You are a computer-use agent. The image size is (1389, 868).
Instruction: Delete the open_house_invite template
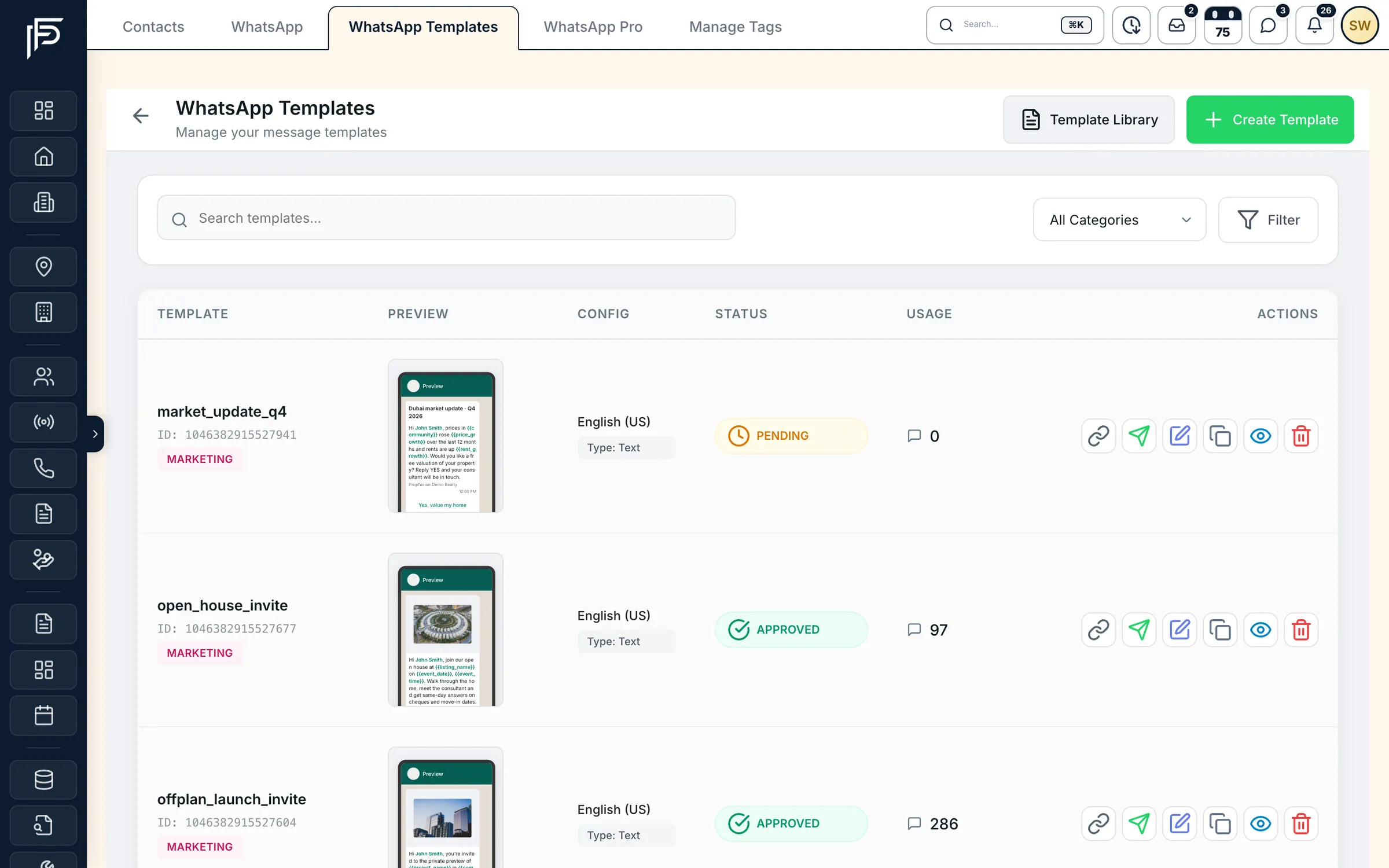1301,630
